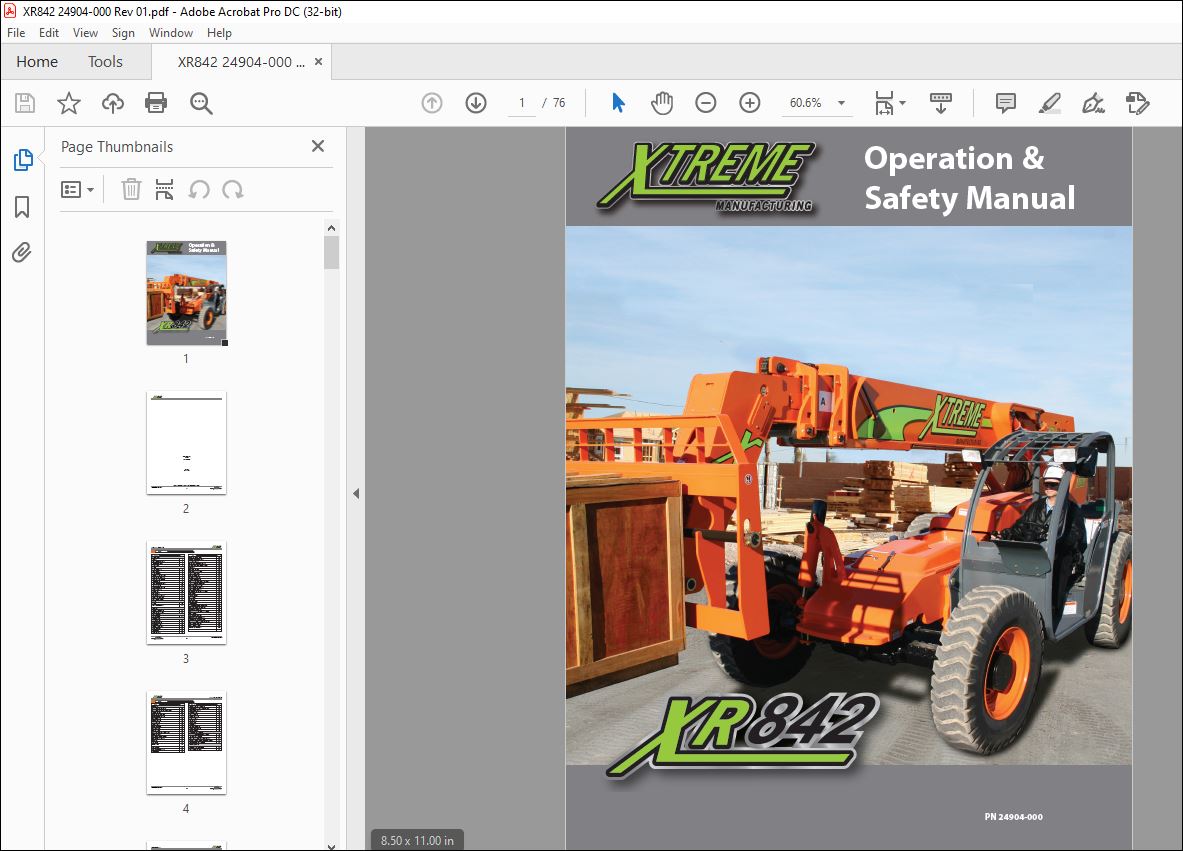Rotate page counterclockwise
Screen dimensions: 1183x851
(x=199, y=189)
